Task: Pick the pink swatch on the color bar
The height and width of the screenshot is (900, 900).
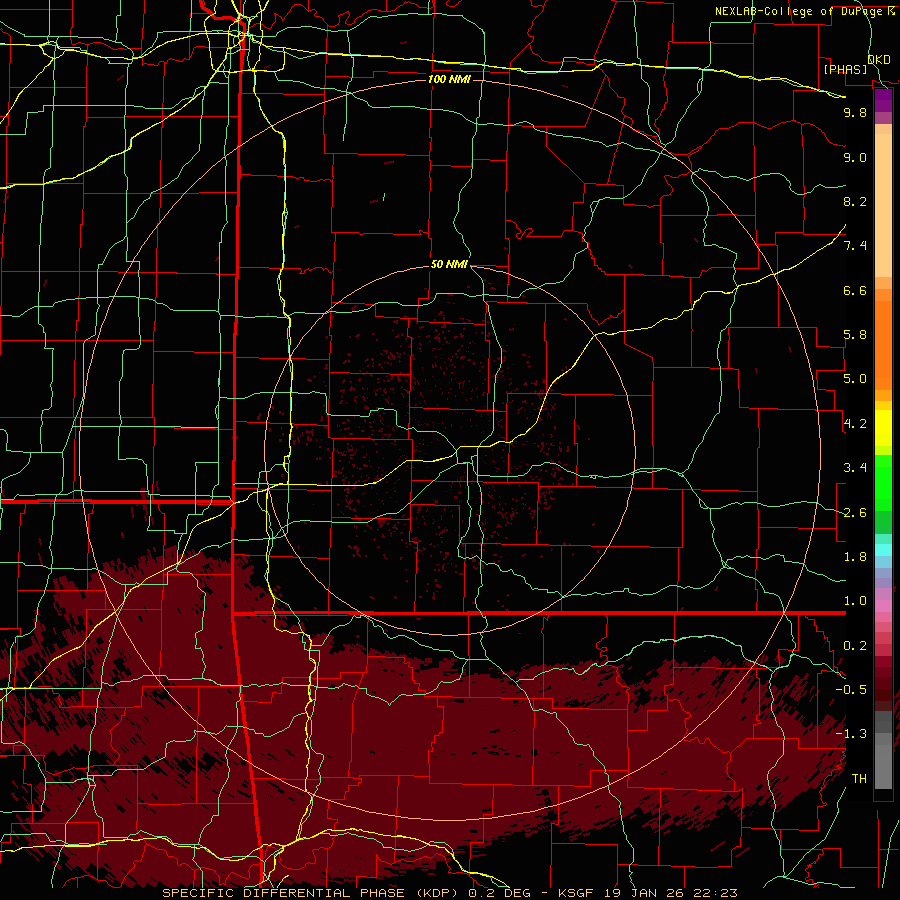Action: [x=883, y=606]
